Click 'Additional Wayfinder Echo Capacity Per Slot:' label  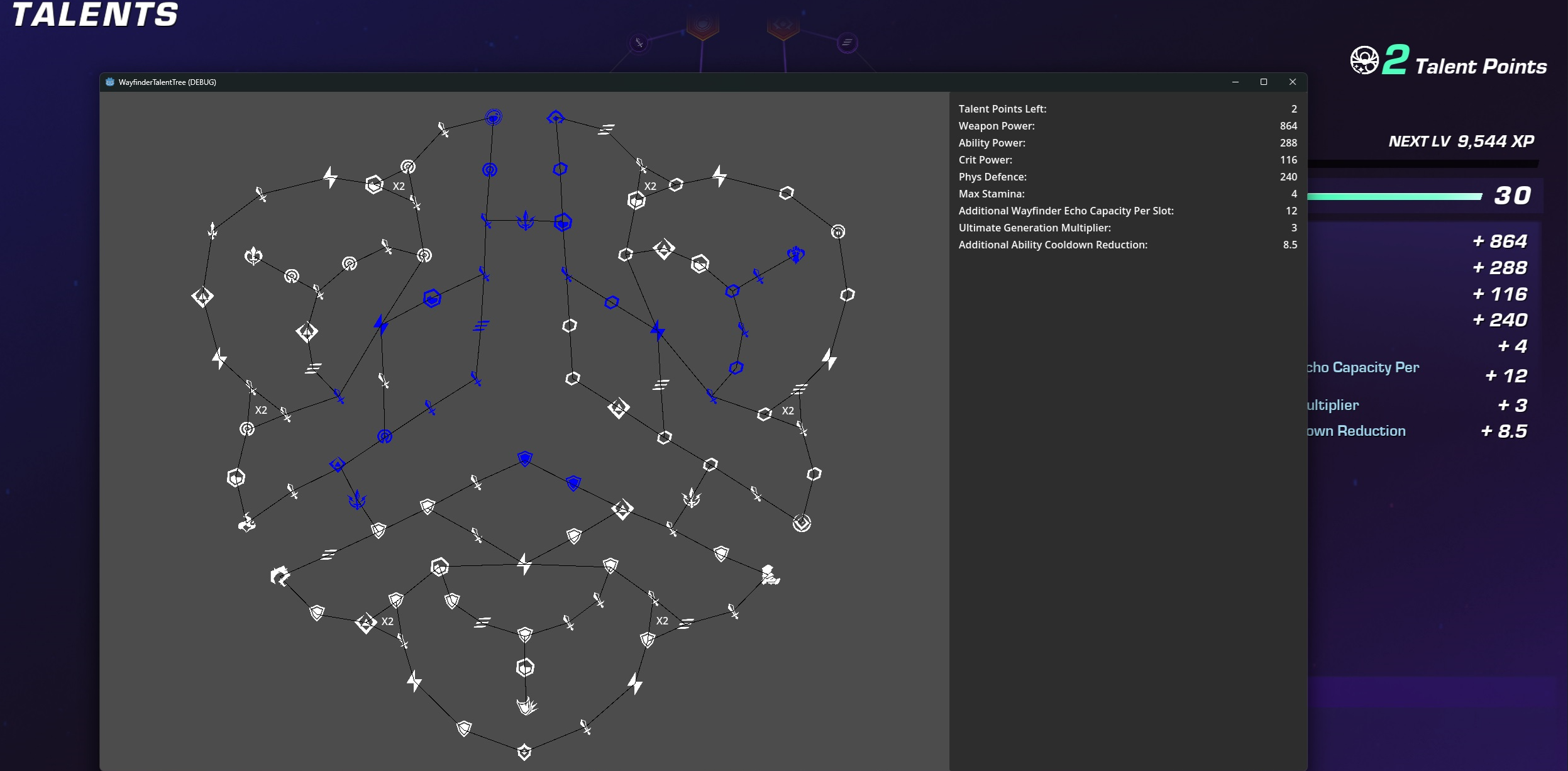[1066, 211]
